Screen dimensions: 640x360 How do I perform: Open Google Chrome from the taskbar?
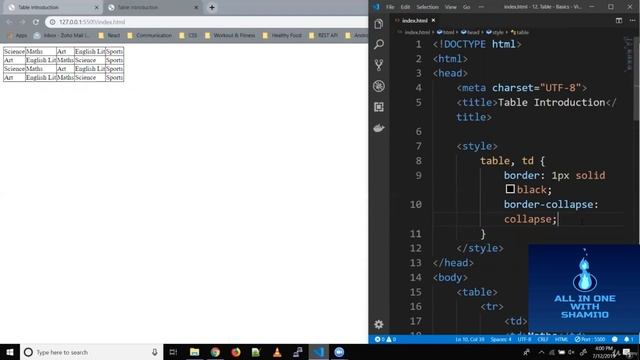[215, 352]
